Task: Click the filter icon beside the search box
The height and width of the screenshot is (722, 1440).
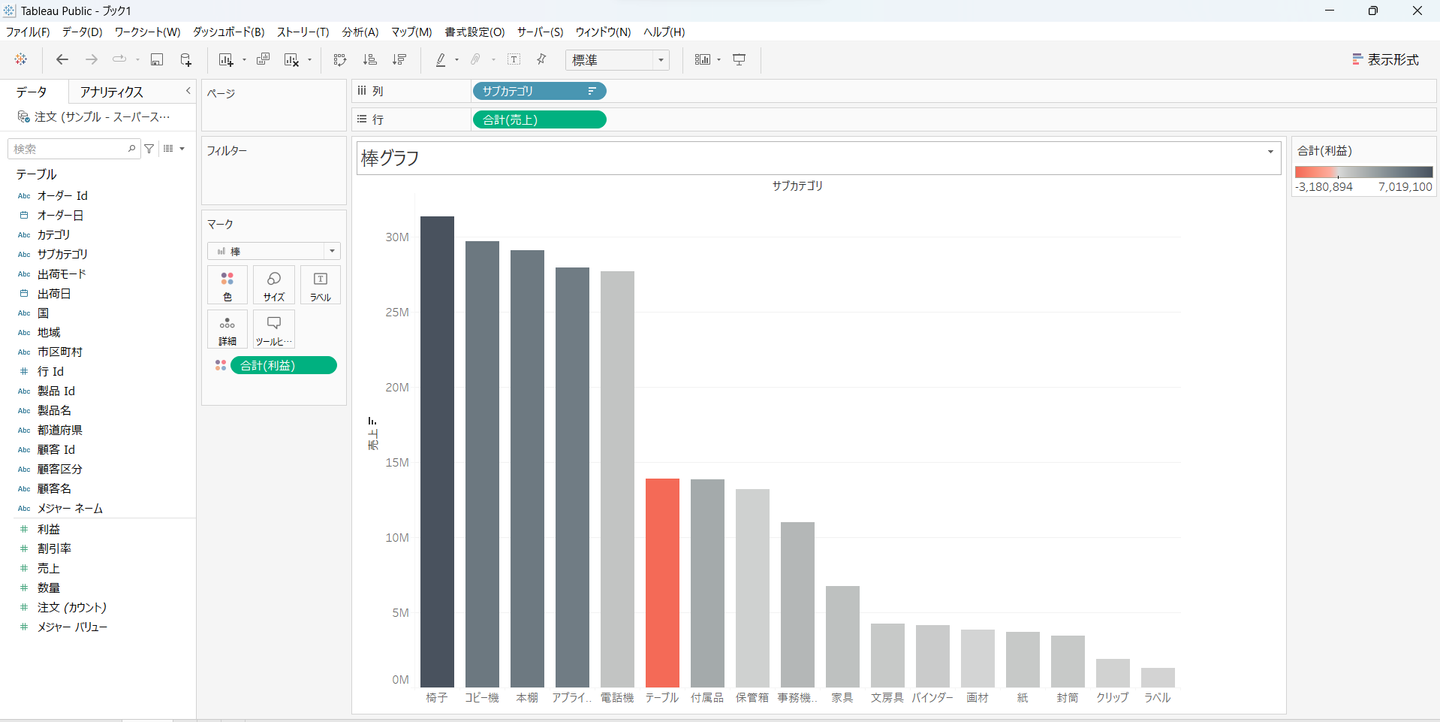Action: (x=150, y=148)
